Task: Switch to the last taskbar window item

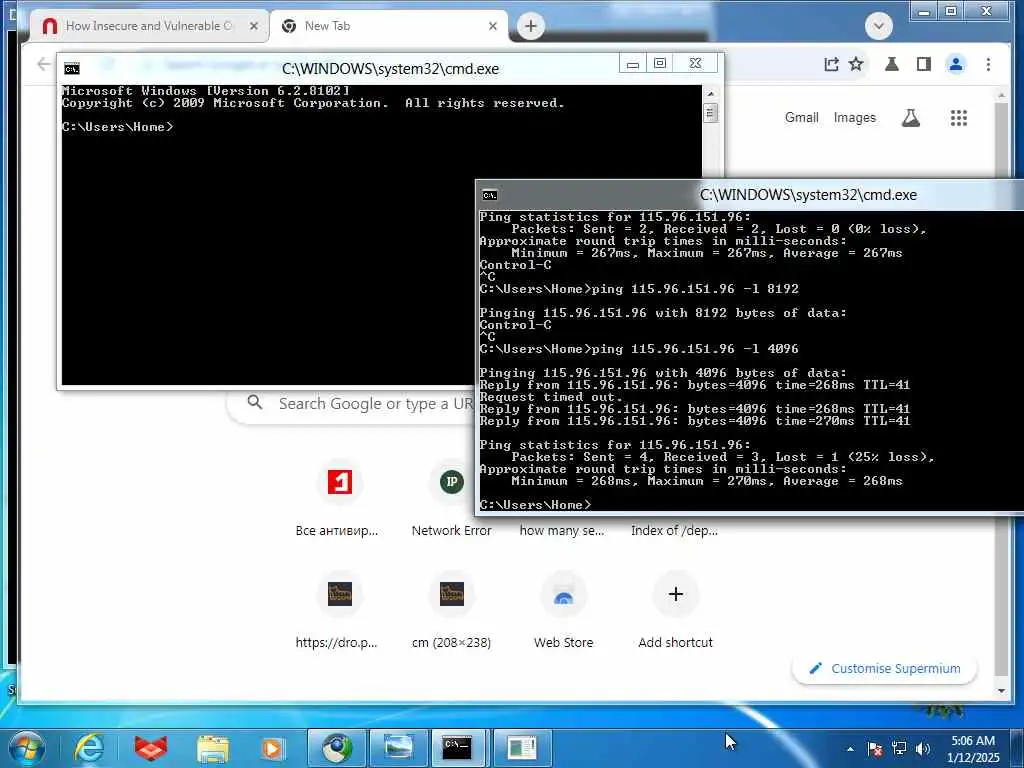Action: pyautogui.click(x=522, y=748)
